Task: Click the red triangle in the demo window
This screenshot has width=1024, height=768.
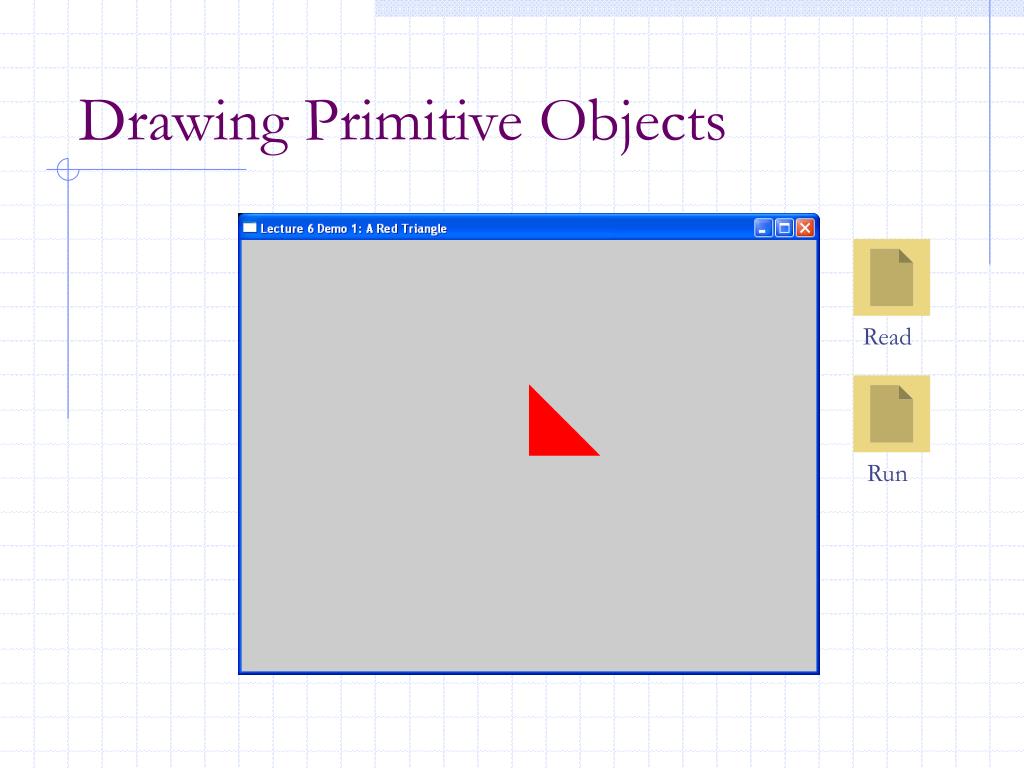Action: [552, 432]
